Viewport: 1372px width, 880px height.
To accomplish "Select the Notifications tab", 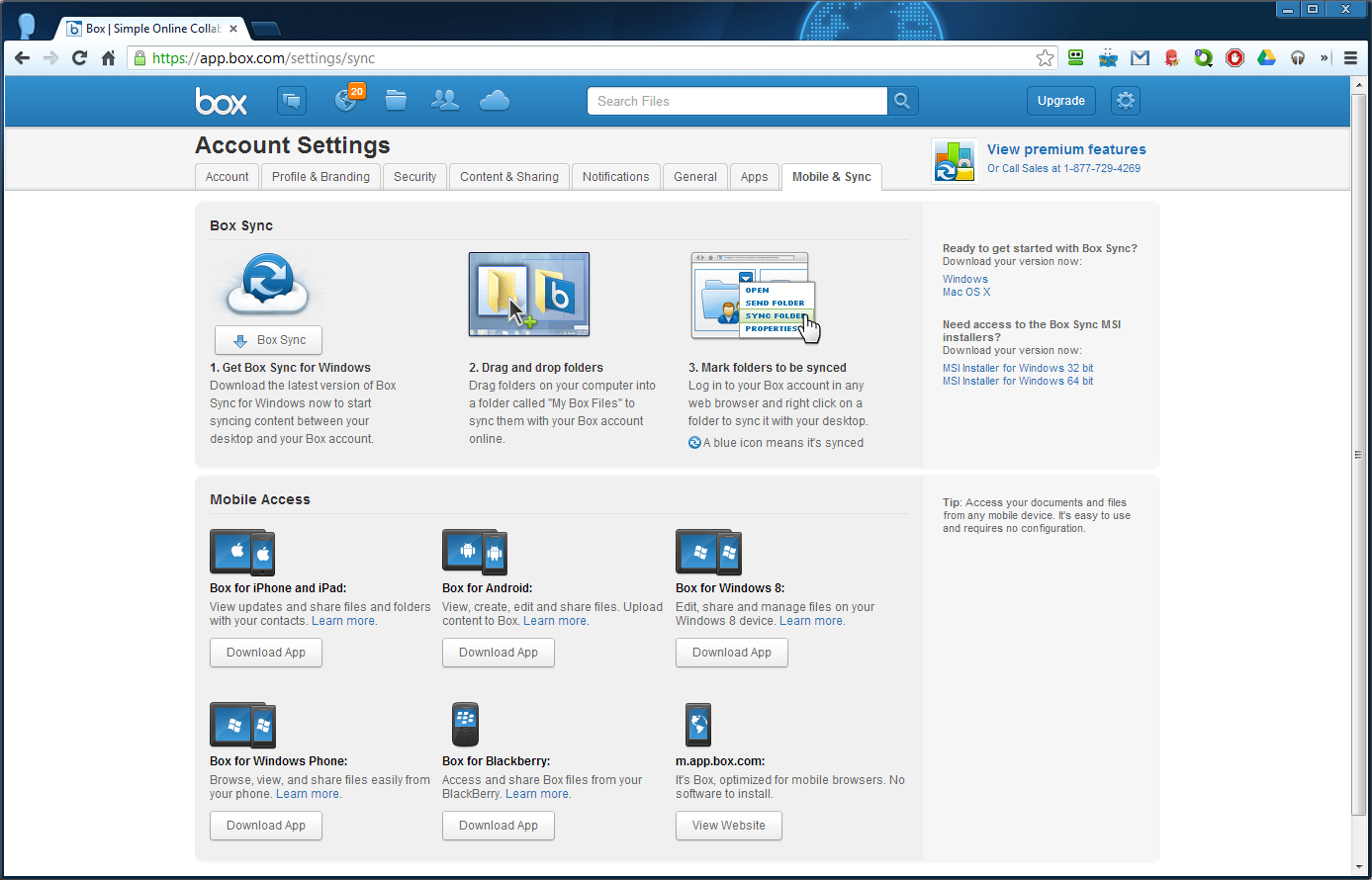I will 615,177.
